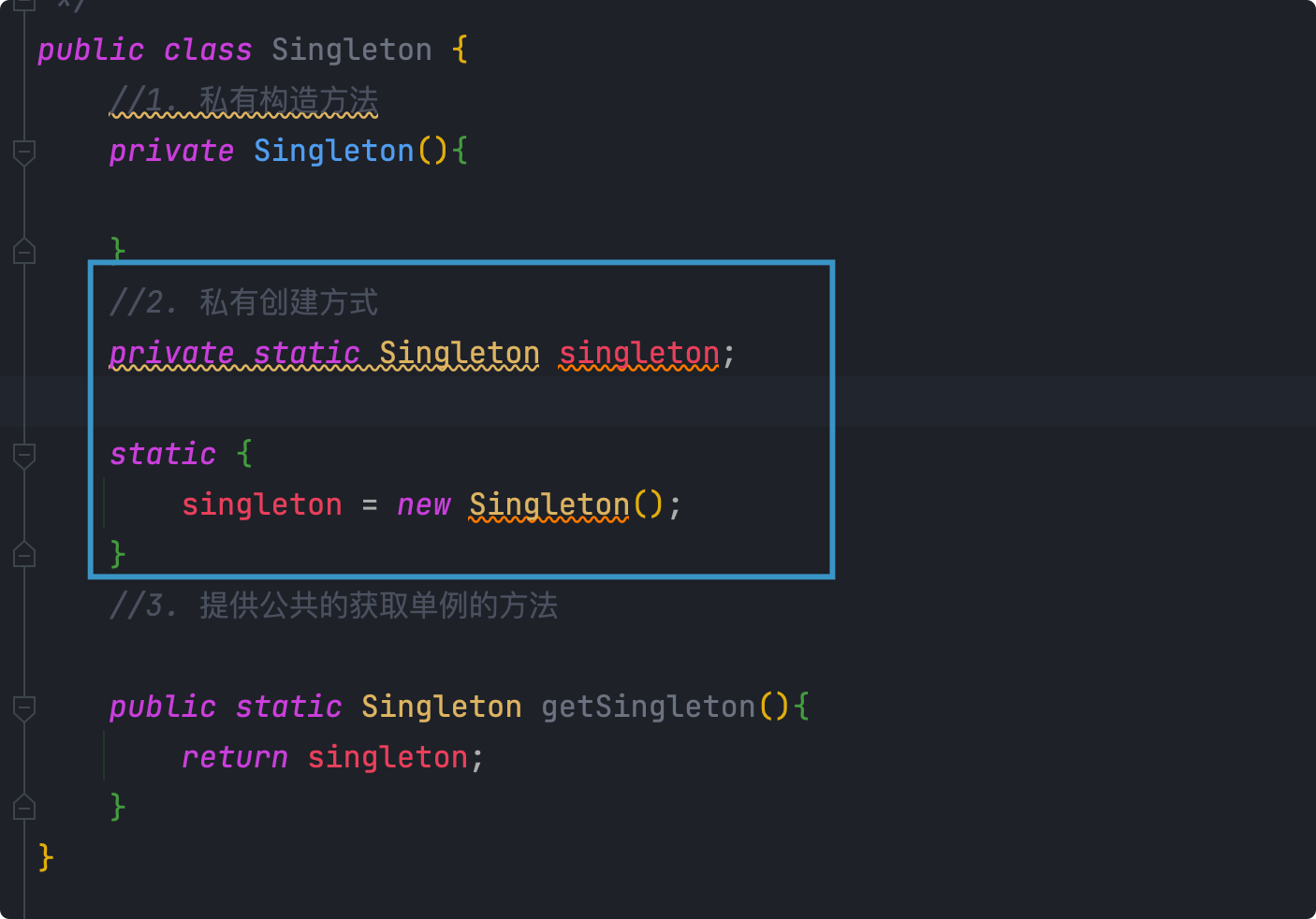This screenshot has width=1316, height=919.
Task: Place cursor on getSingleton method name
Action: tap(648, 707)
